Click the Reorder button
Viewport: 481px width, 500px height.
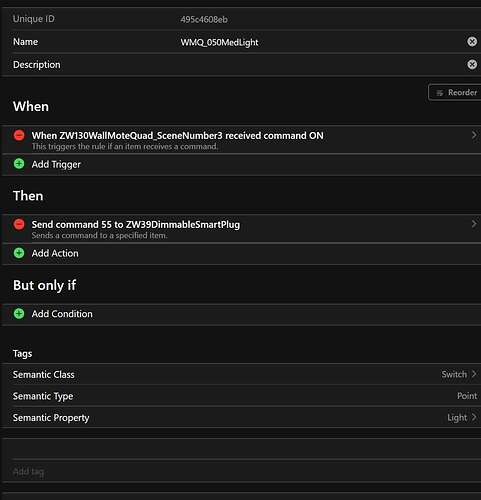pos(455,92)
